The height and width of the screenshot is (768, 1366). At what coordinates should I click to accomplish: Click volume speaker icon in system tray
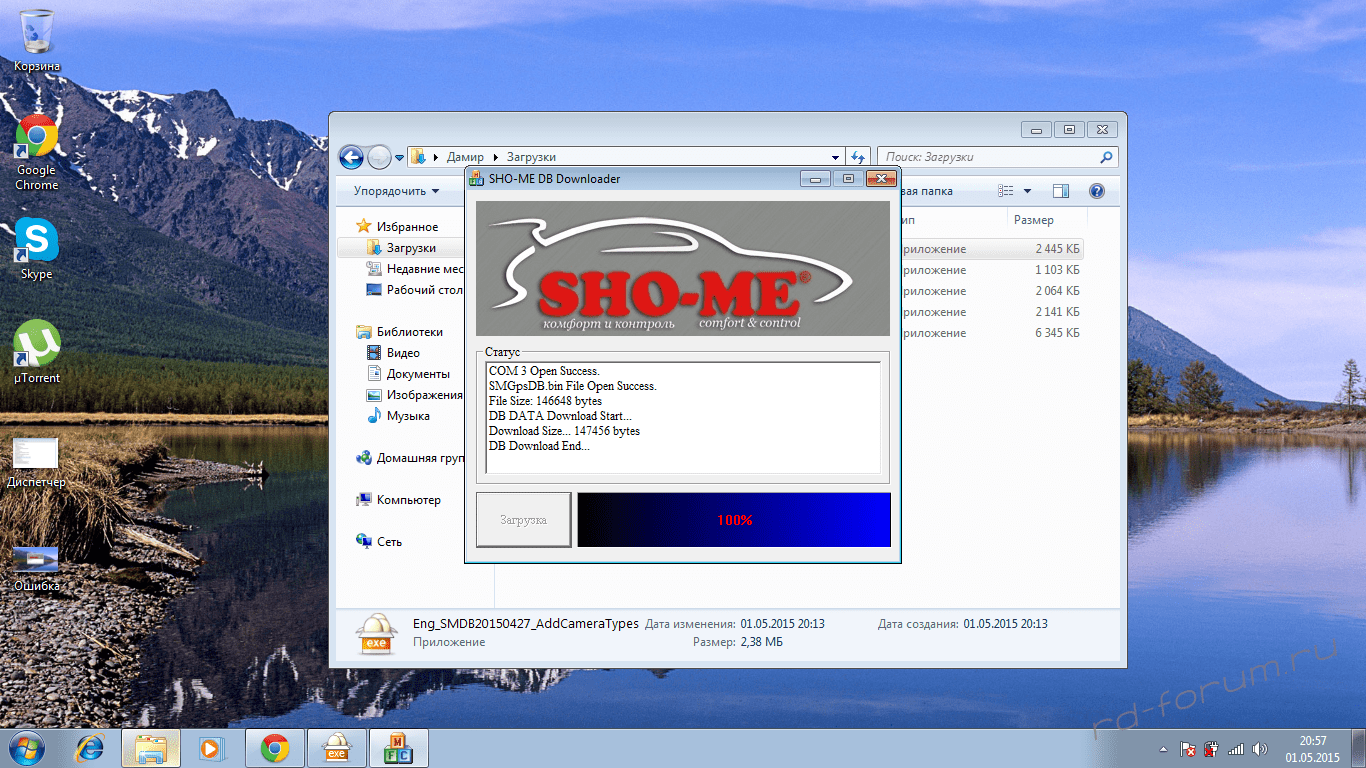coord(1259,748)
